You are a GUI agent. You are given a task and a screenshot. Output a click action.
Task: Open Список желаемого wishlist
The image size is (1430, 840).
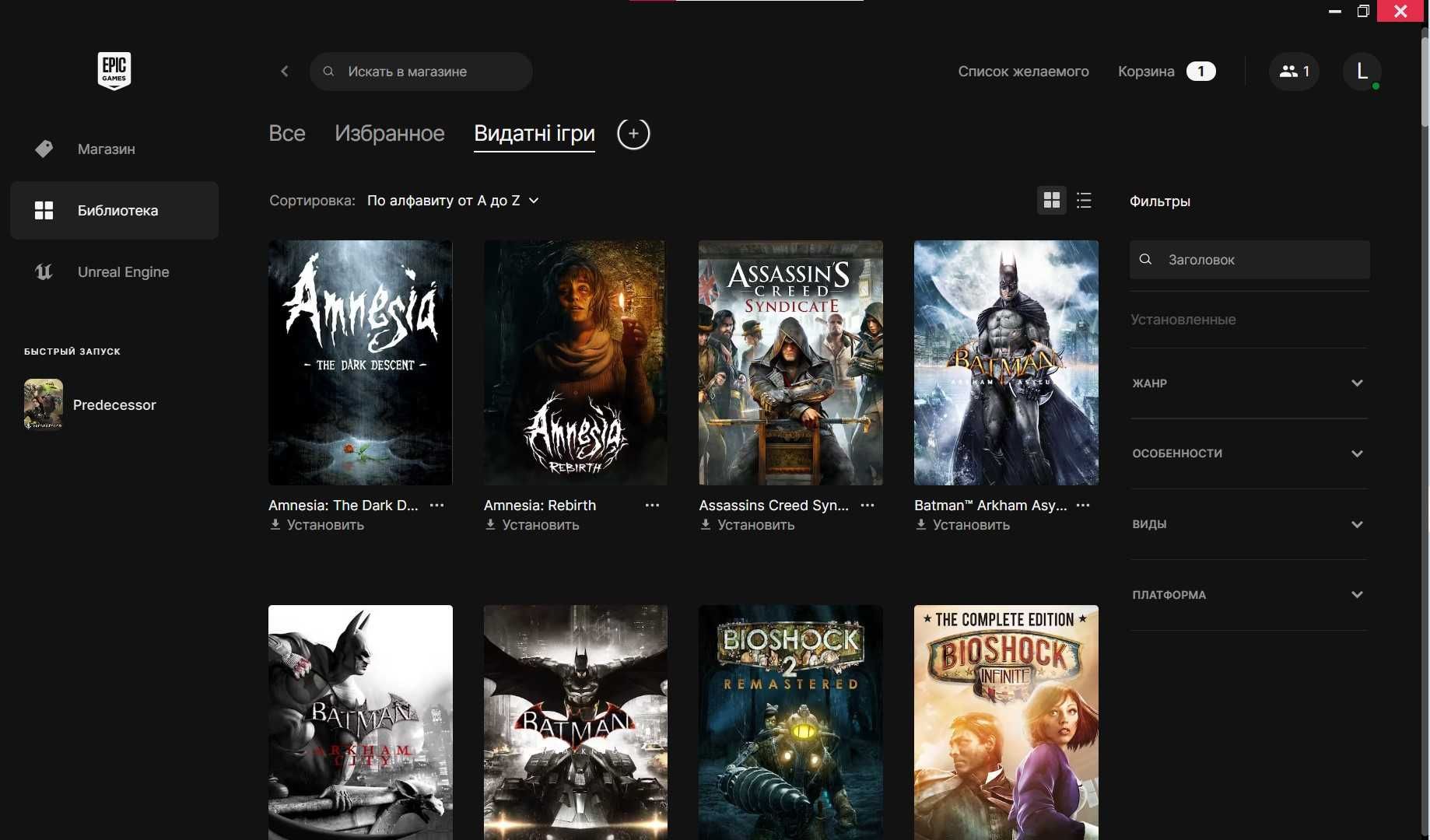[1023, 72]
